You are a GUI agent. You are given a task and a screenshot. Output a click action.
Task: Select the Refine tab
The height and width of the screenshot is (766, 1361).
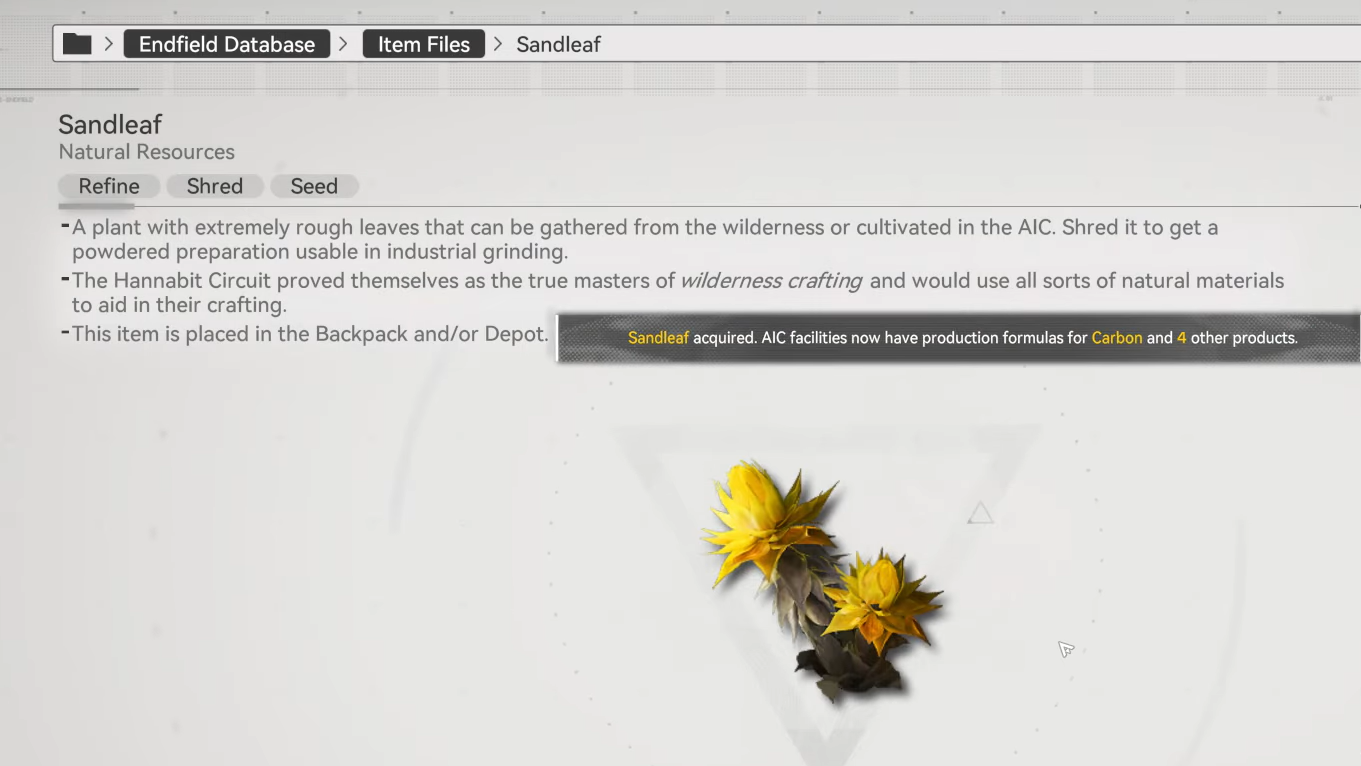[109, 186]
